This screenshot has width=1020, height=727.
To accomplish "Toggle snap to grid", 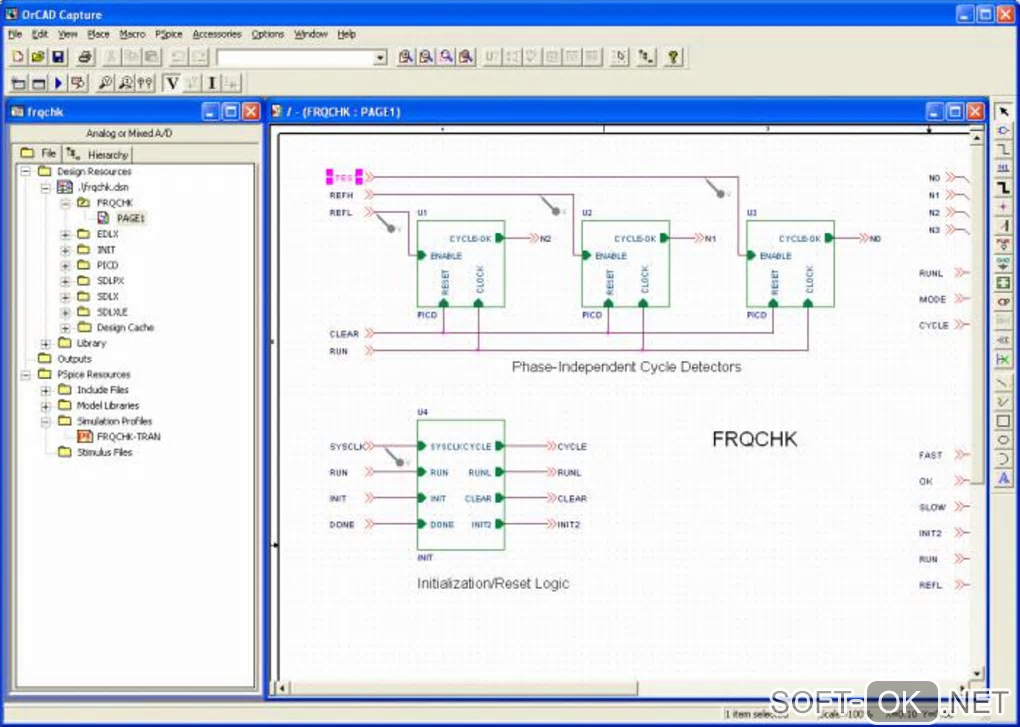I will coord(621,57).
